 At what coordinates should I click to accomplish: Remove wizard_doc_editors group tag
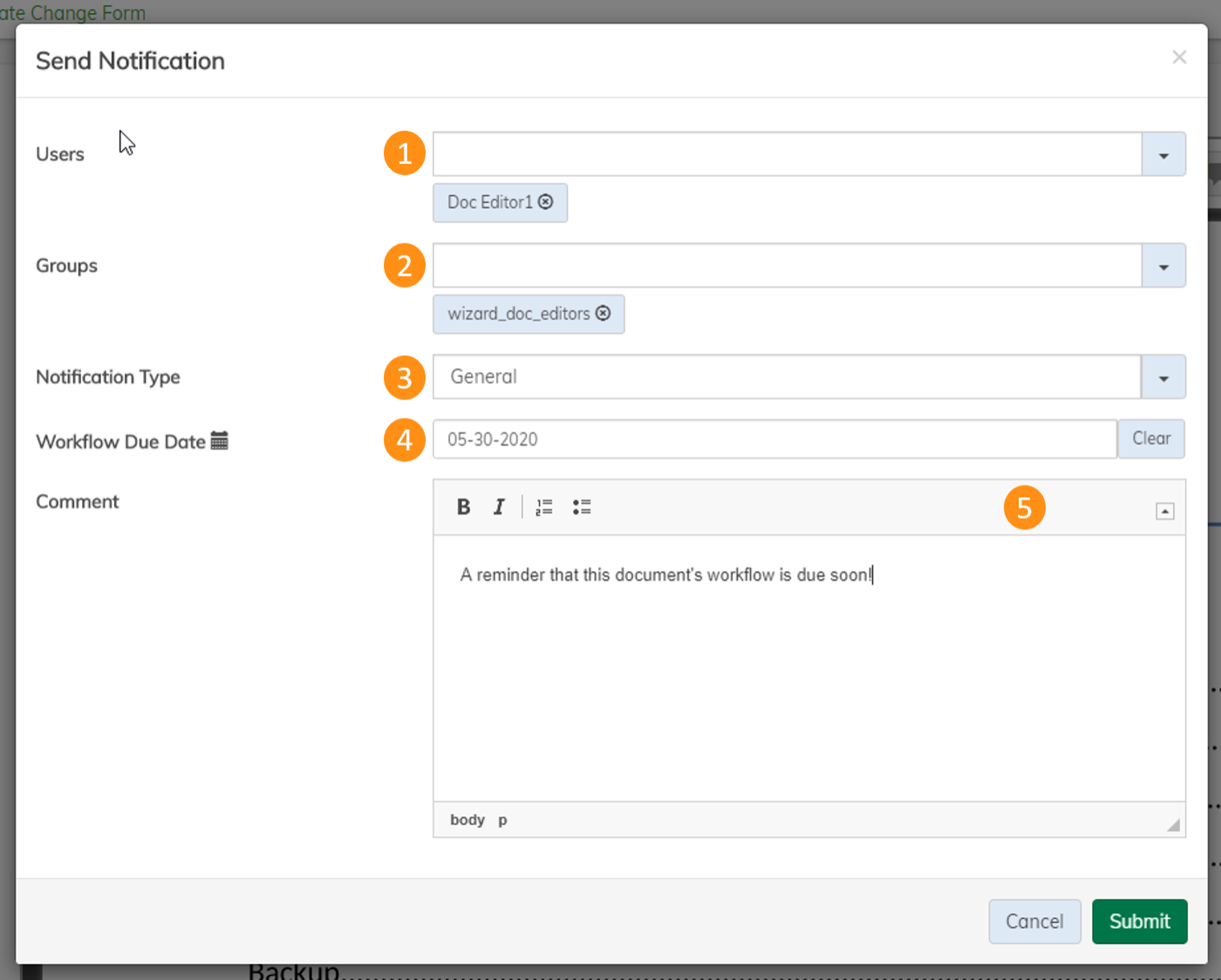603,314
